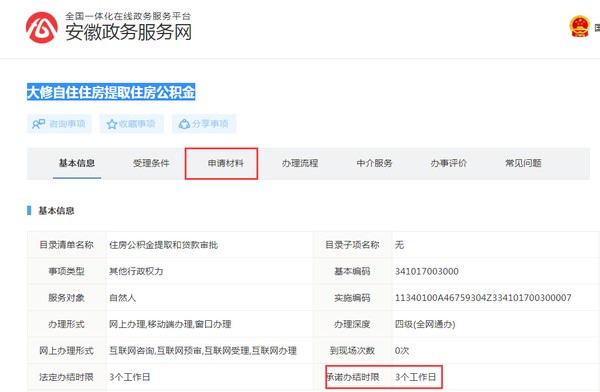Click the share icon in 分享事项 button
600x392 pixels.
(x=184, y=124)
